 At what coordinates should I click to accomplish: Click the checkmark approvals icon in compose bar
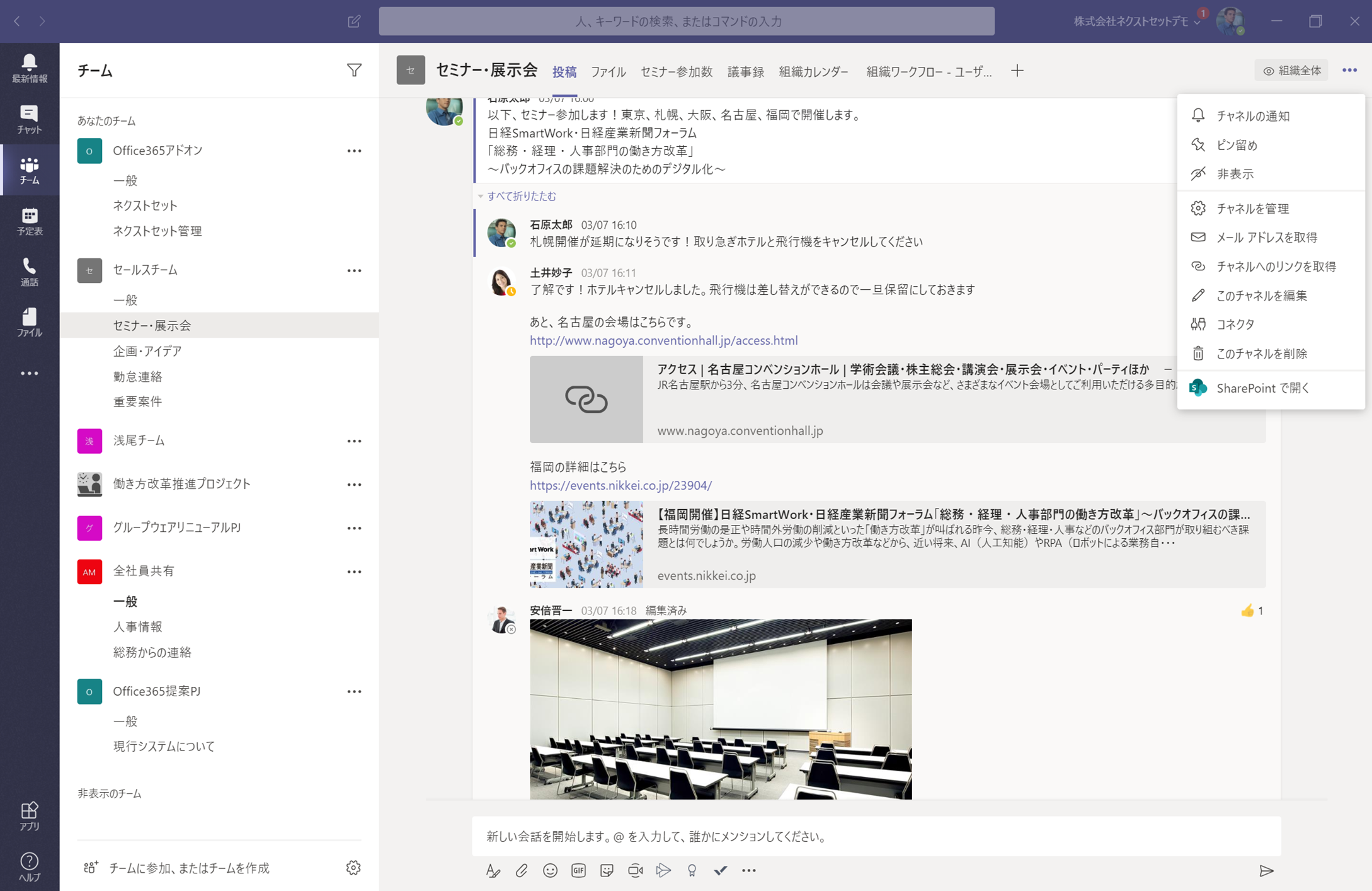coord(720,871)
